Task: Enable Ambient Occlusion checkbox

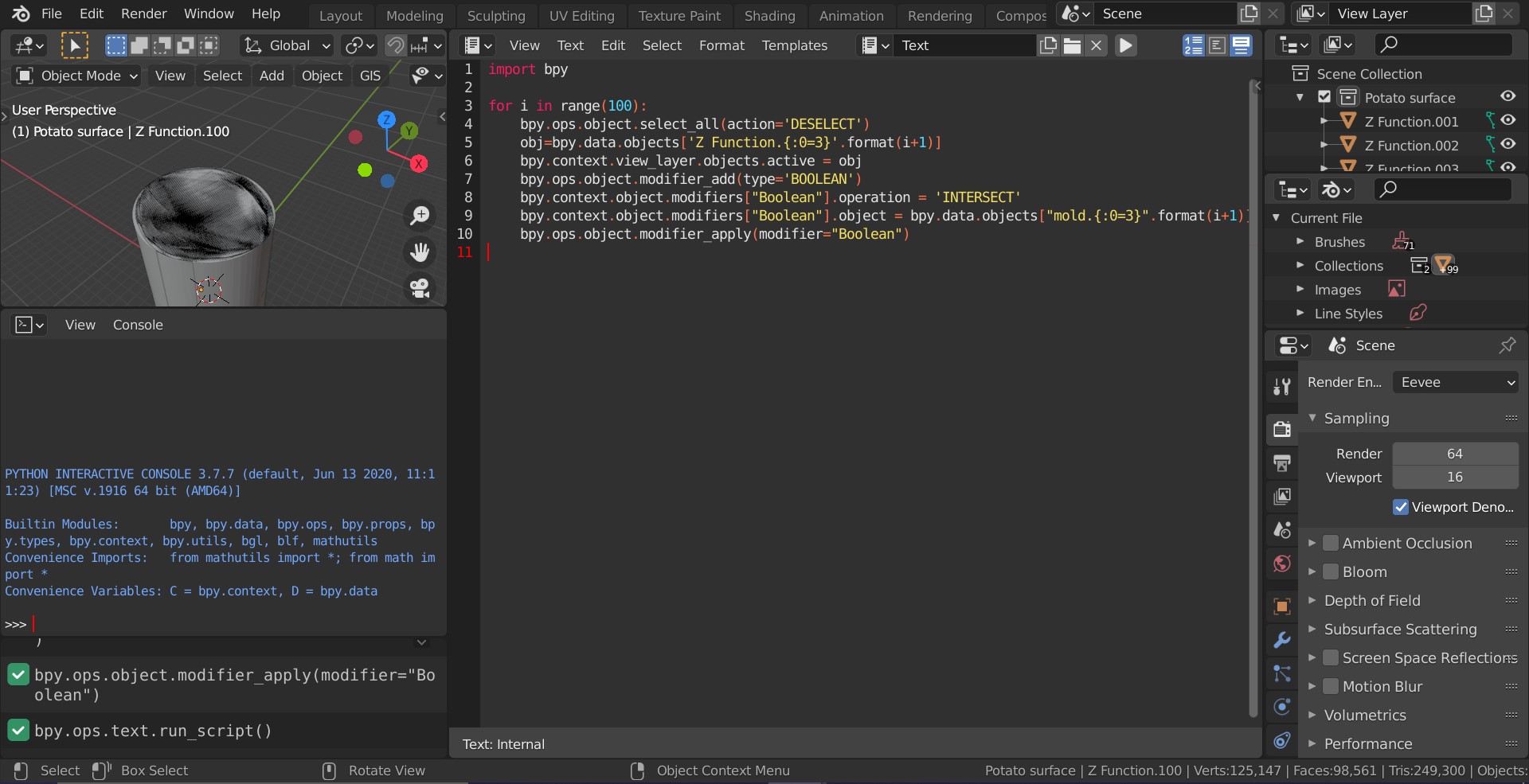Action: (1331, 543)
